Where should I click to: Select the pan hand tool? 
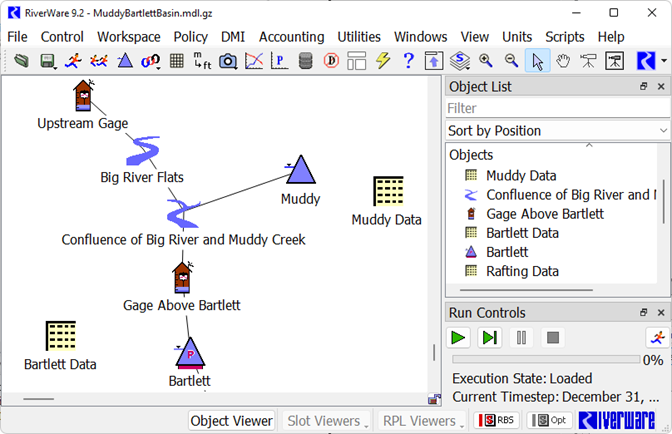pos(563,61)
